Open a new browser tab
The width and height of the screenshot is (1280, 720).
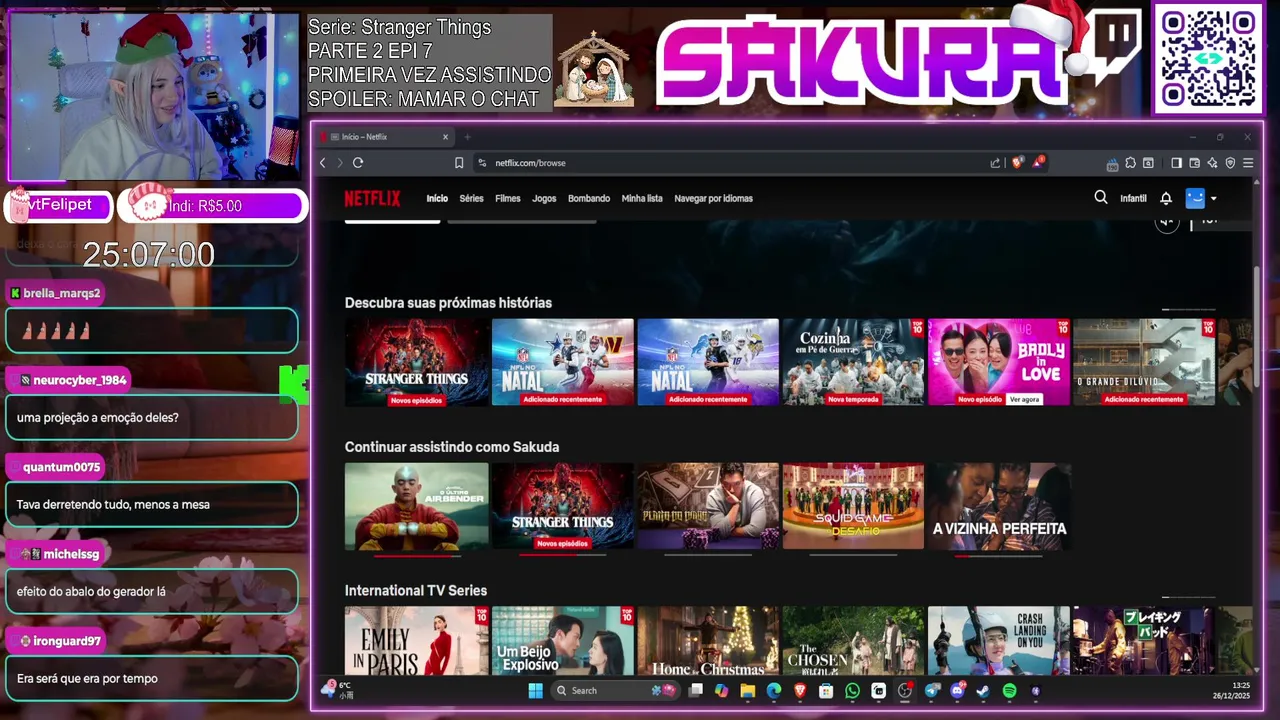pos(467,137)
